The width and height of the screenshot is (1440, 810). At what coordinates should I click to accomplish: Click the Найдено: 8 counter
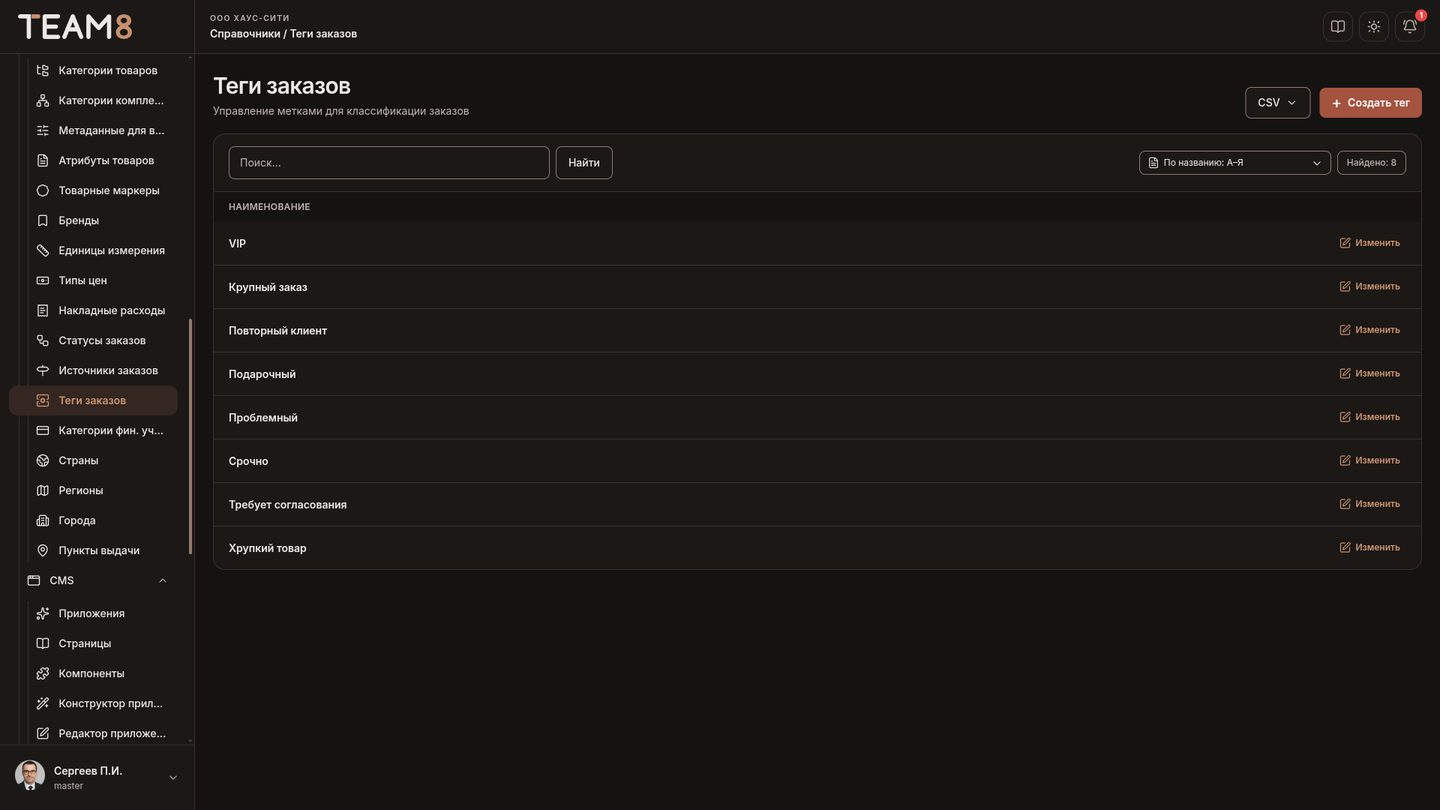[1371, 163]
